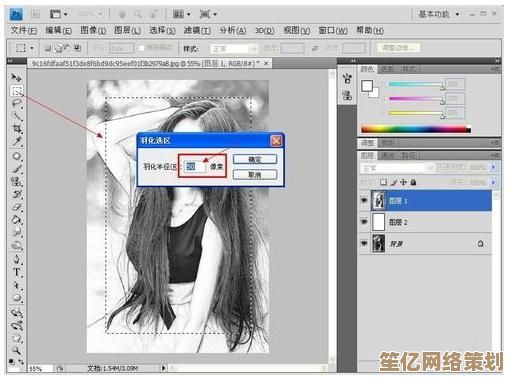Select the 3D Orbit tool

coord(17,325)
